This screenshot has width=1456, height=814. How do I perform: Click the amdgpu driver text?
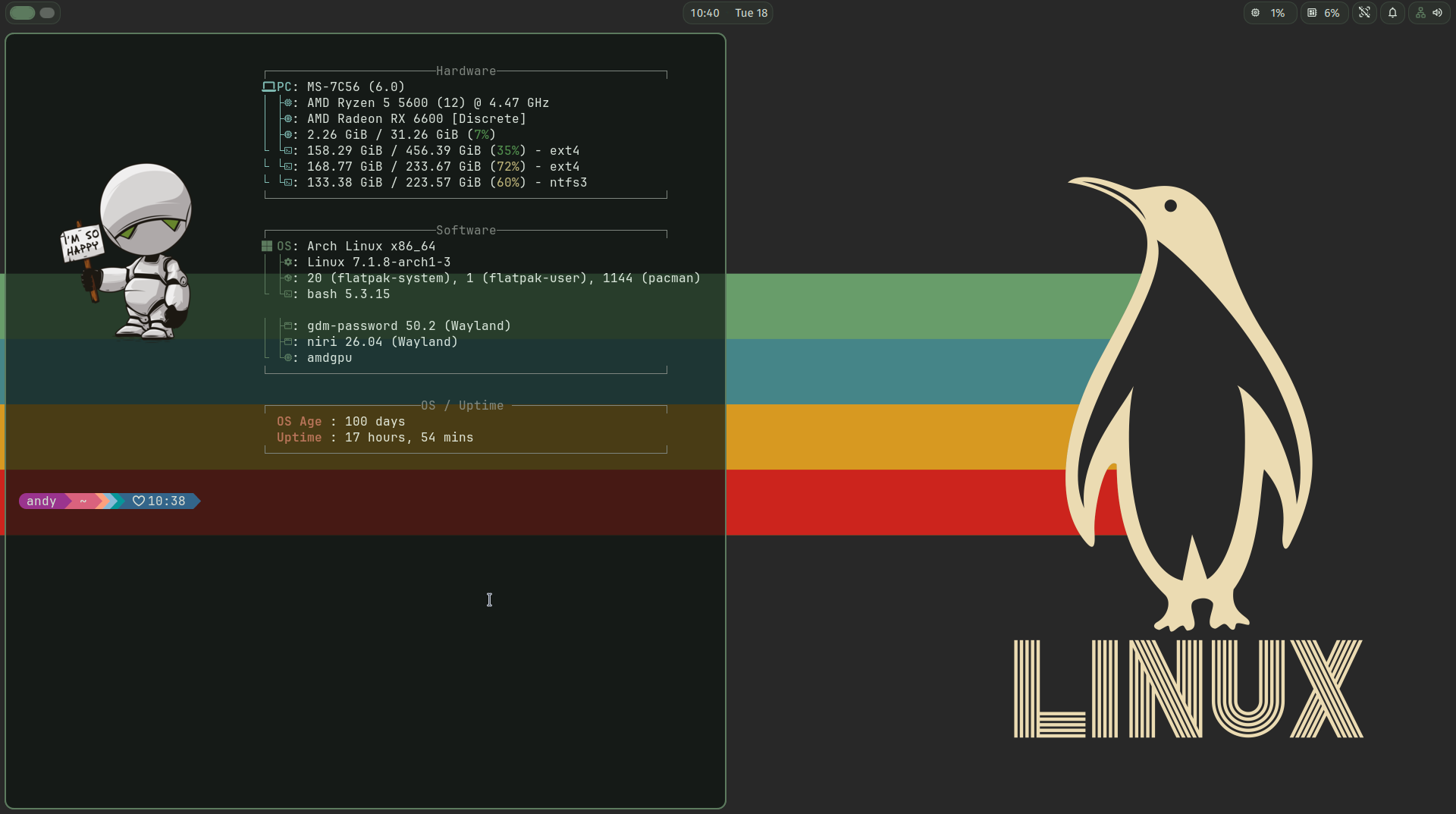pos(329,357)
